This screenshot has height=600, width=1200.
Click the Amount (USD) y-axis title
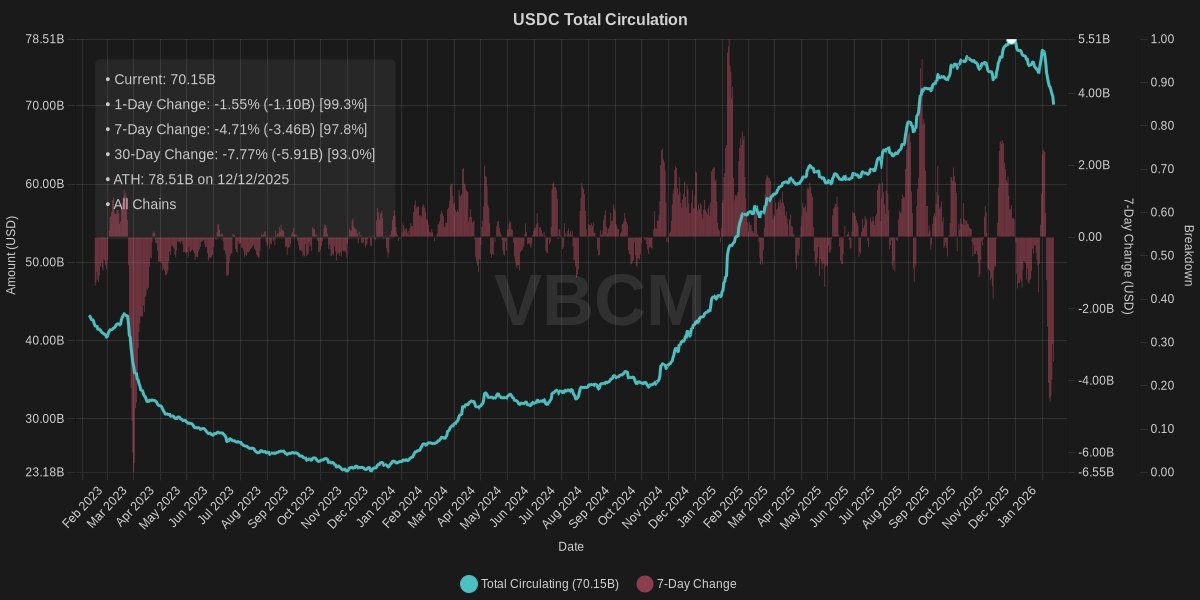tap(12, 255)
